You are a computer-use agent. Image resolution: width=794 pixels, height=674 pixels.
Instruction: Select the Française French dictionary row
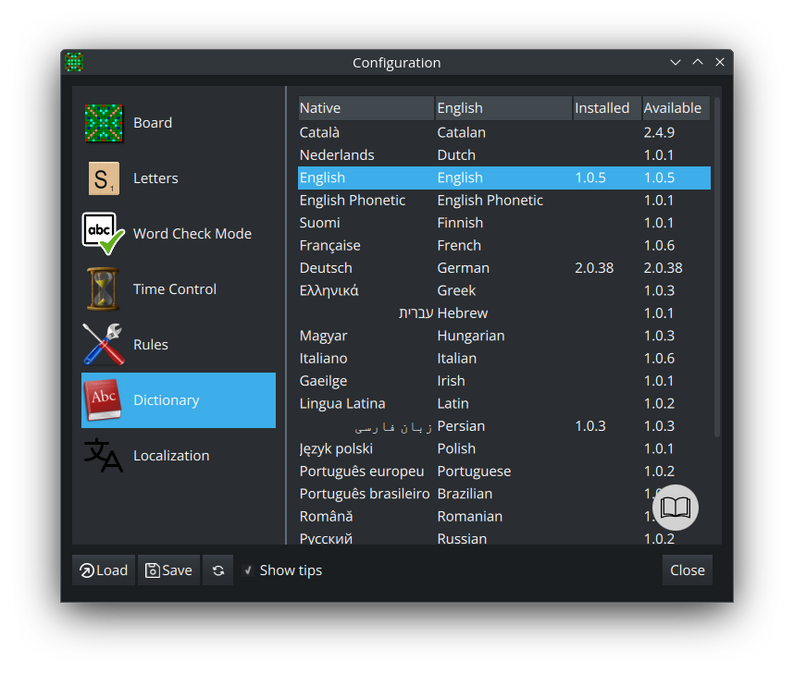point(504,246)
